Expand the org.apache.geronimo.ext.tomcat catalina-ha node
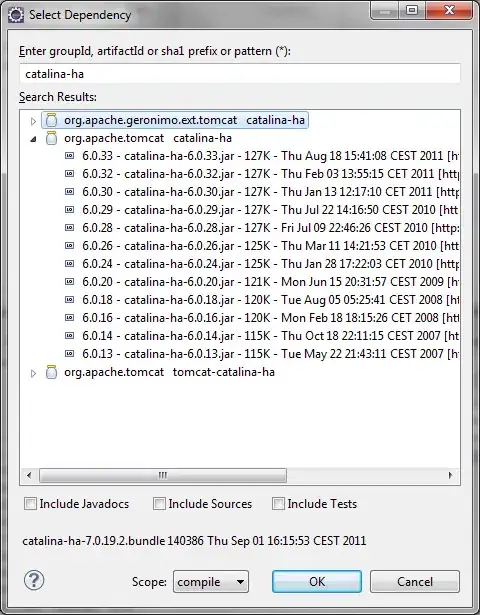Viewport: 480px width, 615px height. click(x=33, y=121)
